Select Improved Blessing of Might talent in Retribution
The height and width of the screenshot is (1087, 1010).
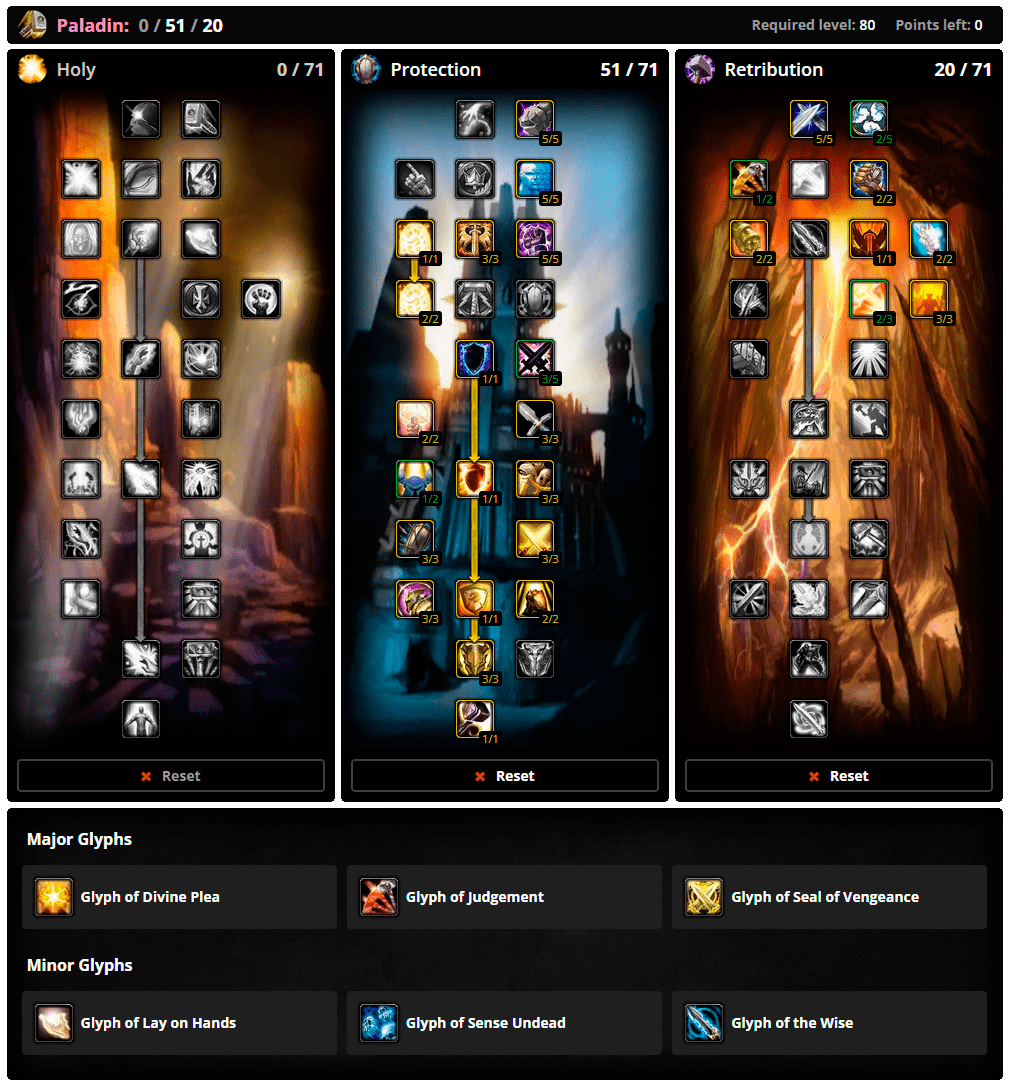click(869, 179)
